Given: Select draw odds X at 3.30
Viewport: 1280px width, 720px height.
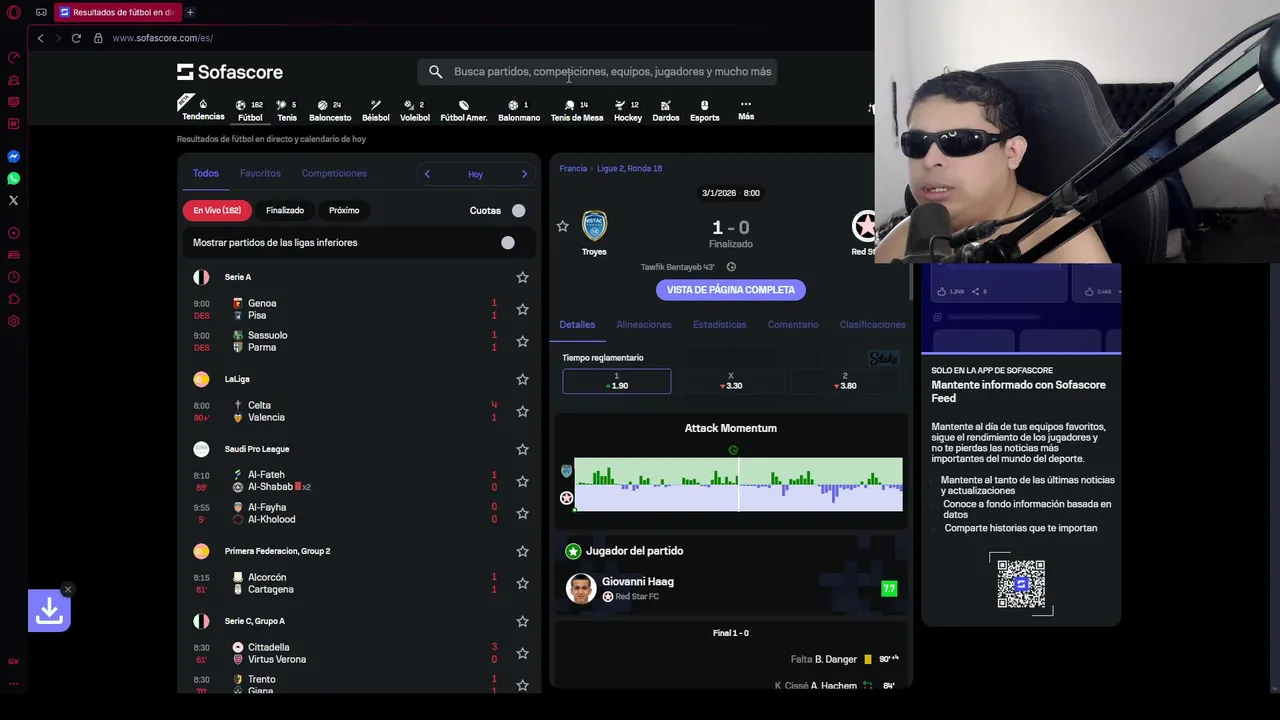Looking at the screenshot, I should [731, 381].
